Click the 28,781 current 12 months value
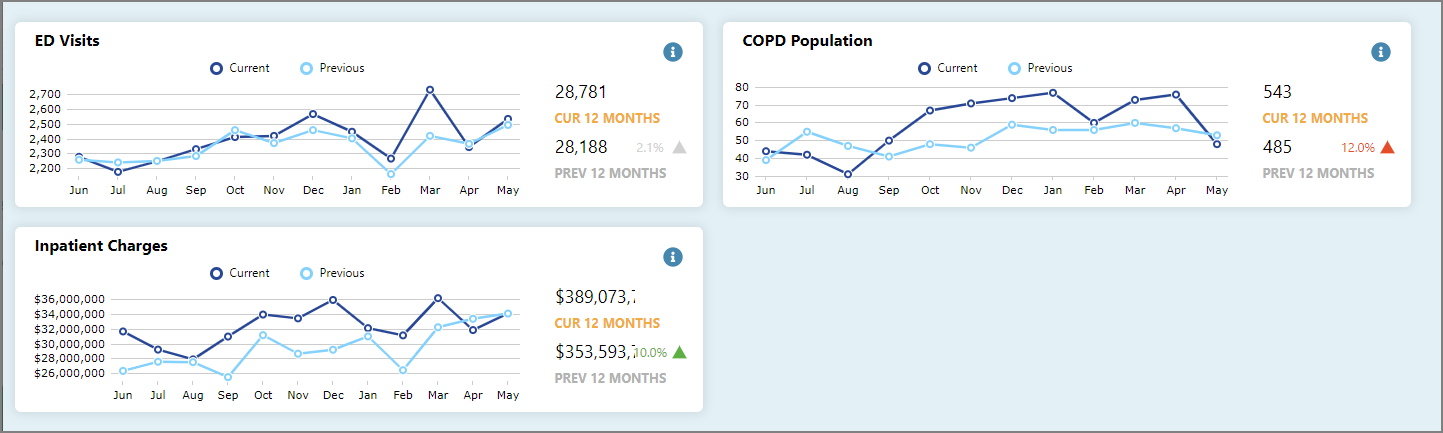Viewport: 1443px width, 433px height. point(581,92)
